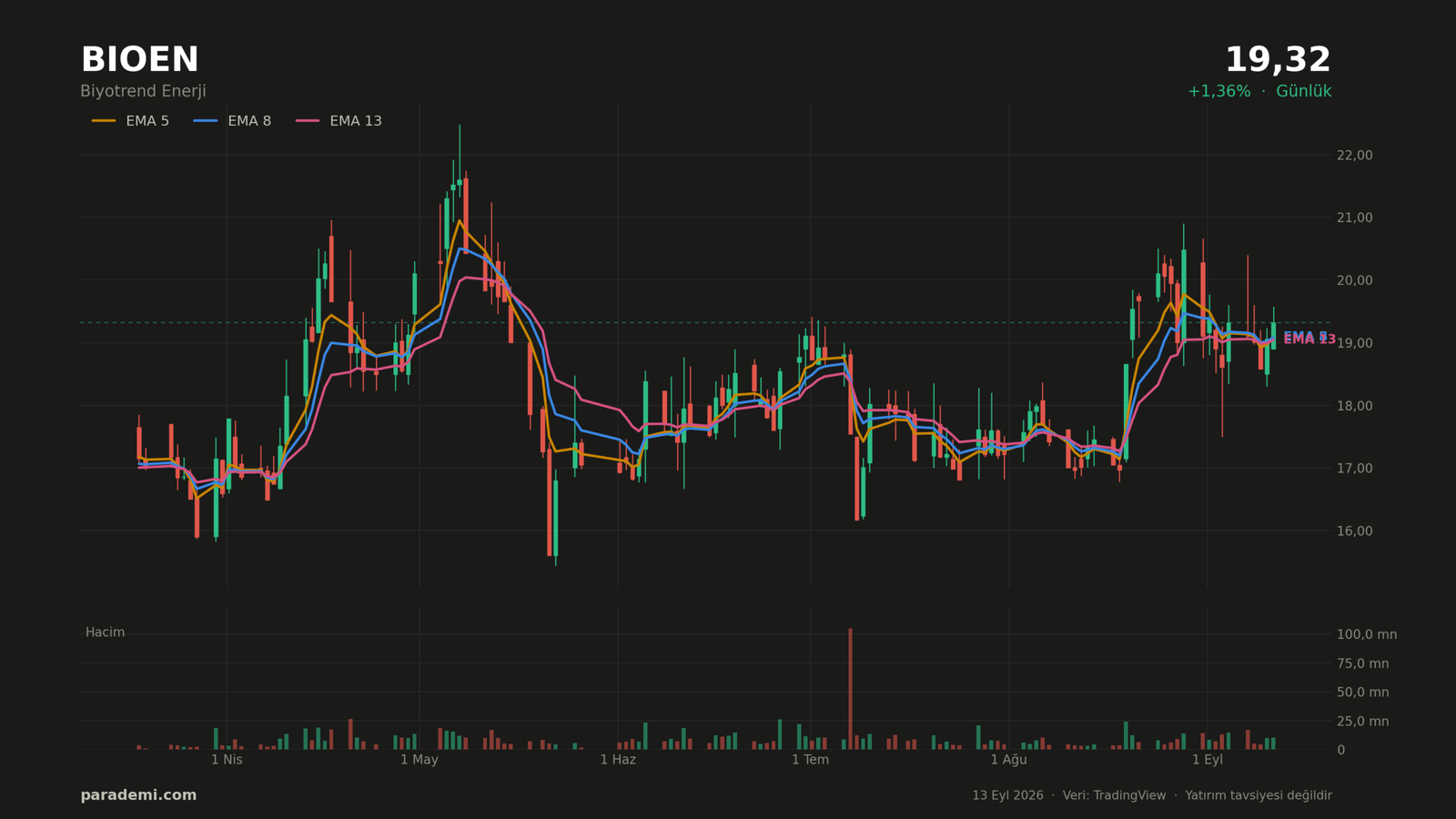
Task: Click the 13 Eyl 2026 date in footer
Action: click(x=1007, y=795)
